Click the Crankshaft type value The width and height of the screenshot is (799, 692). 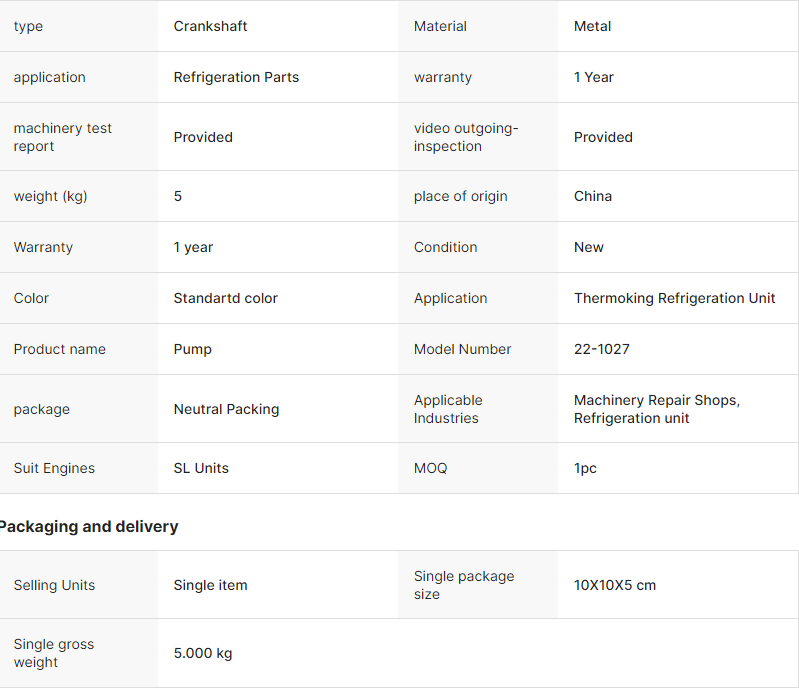[210, 26]
